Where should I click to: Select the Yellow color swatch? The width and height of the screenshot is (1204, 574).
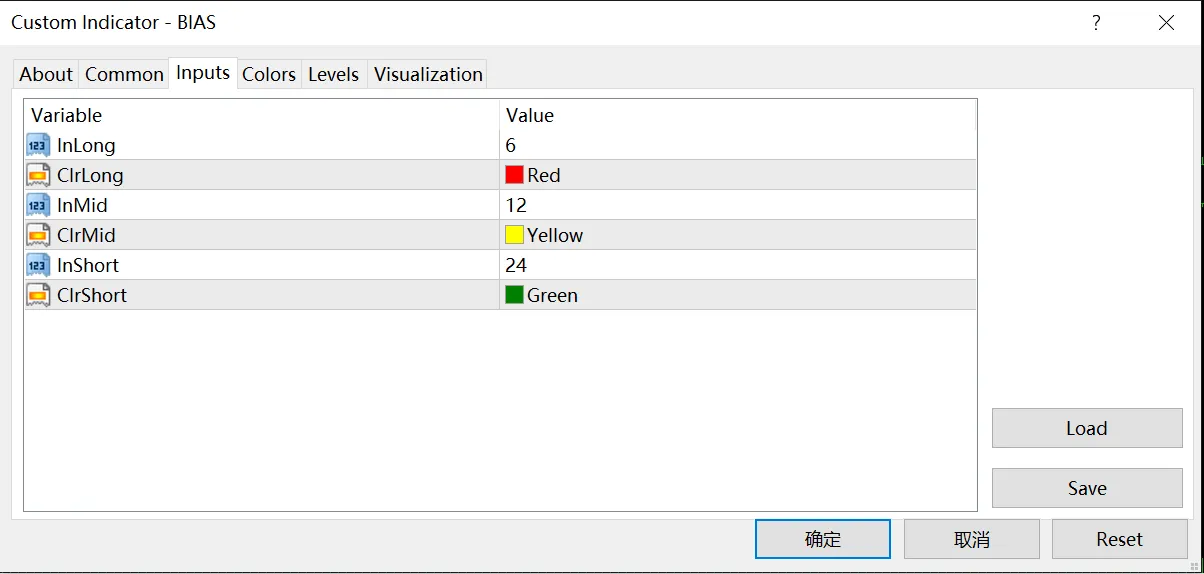point(515,235)
